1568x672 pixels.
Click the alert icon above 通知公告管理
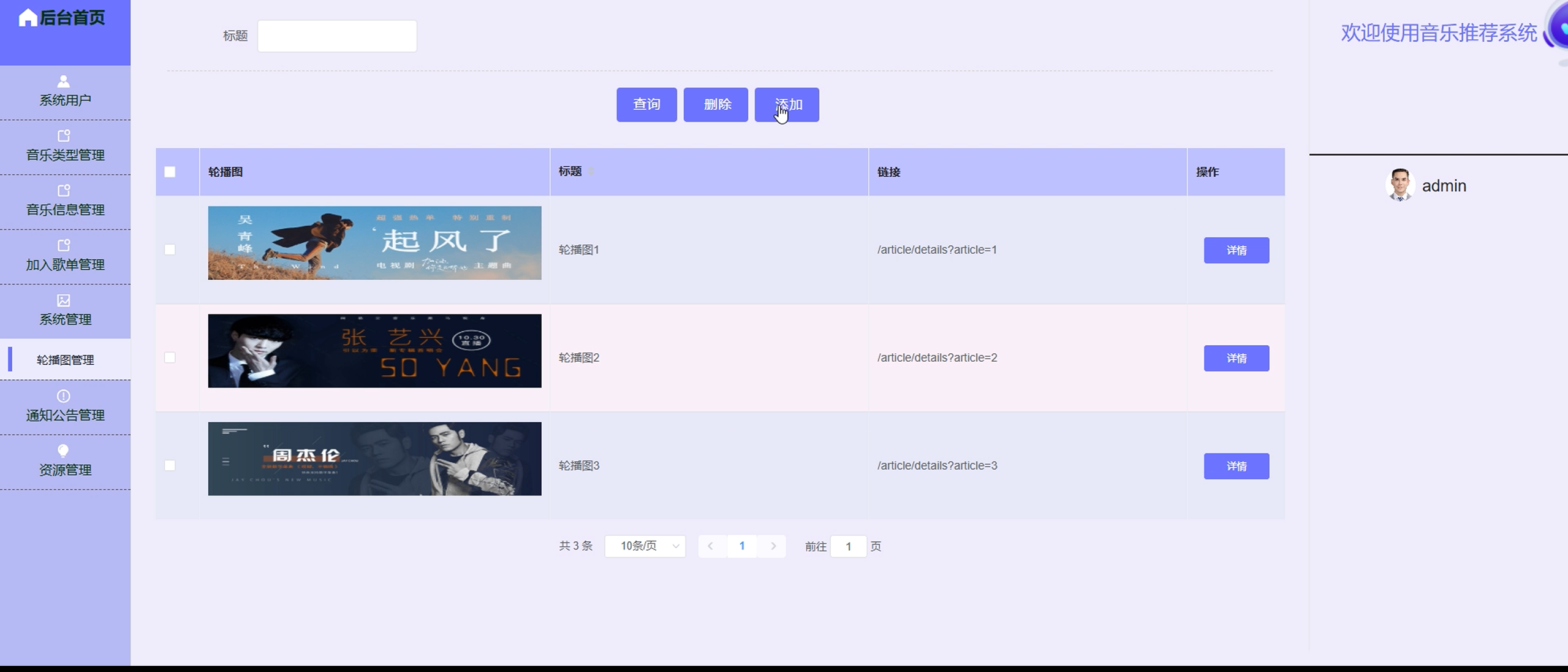click(x=63, y=396)
